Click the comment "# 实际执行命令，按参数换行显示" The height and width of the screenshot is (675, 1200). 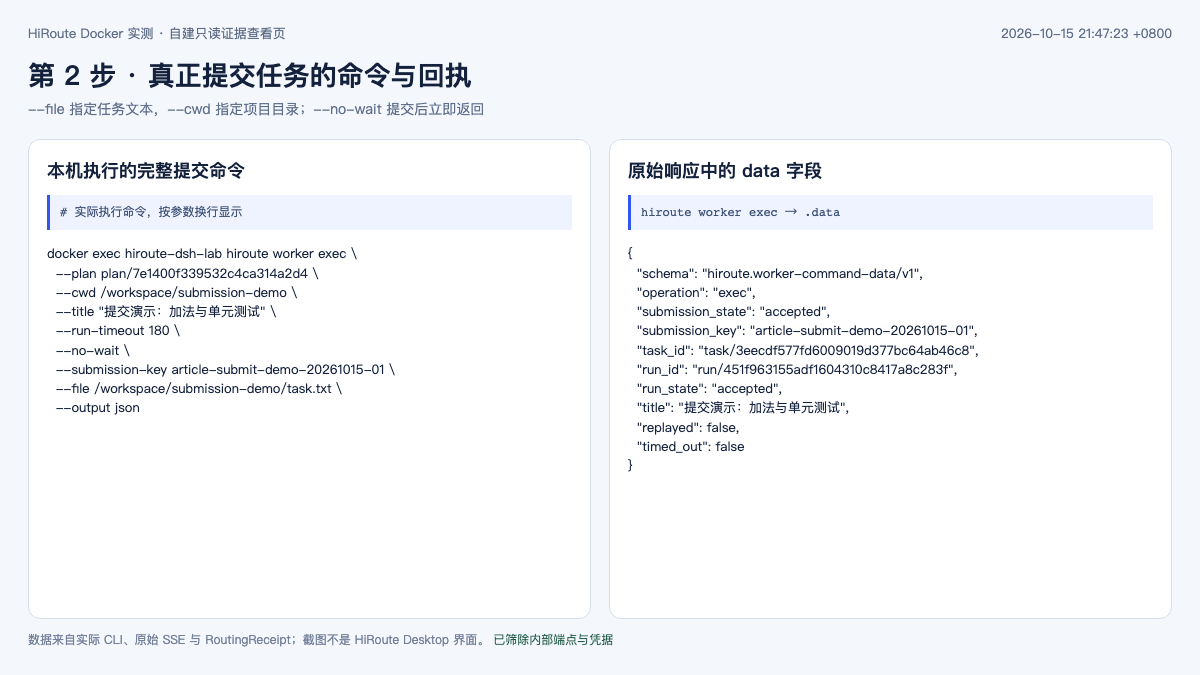151,212
